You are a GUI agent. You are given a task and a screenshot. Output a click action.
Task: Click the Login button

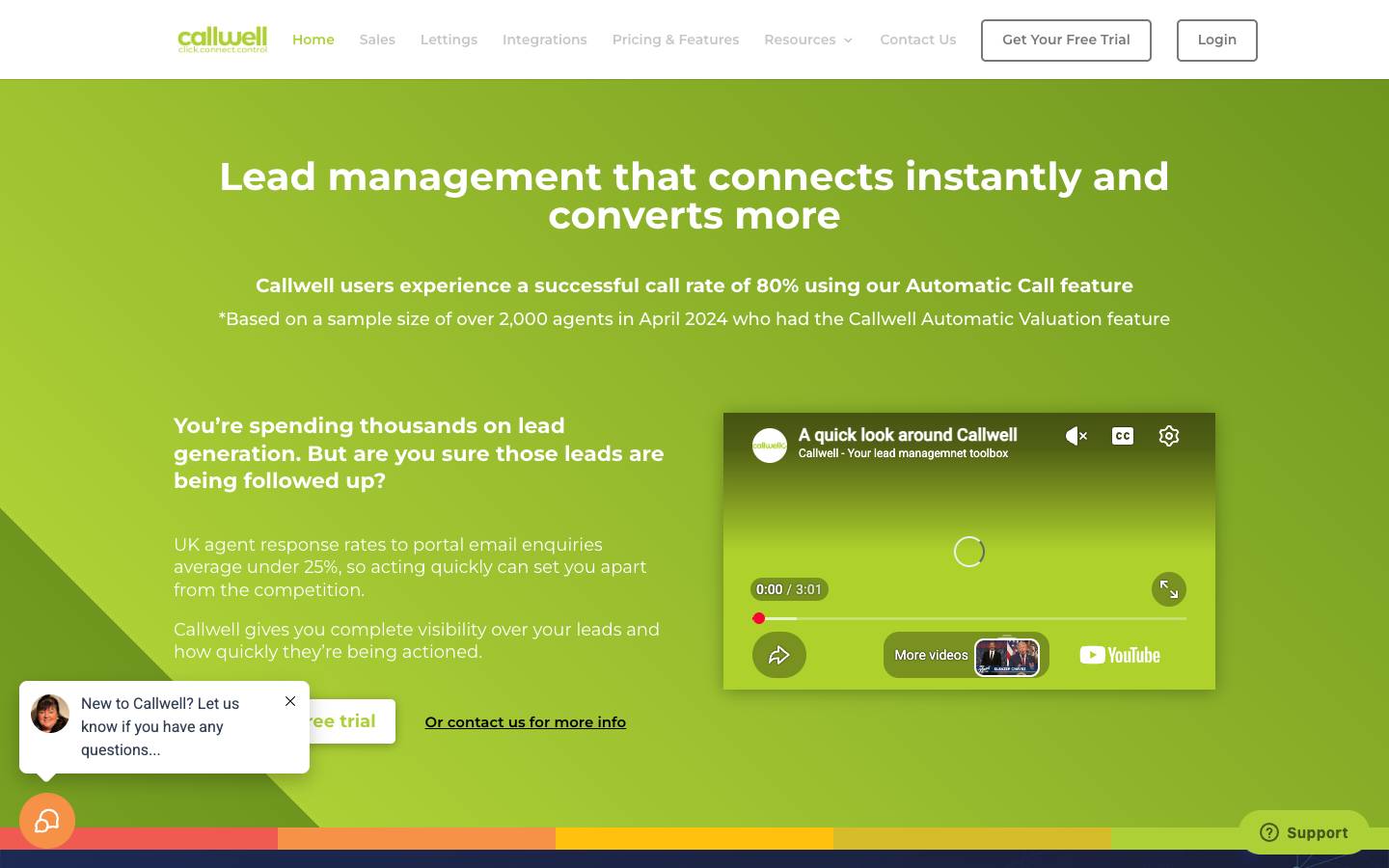pyautogui.click(x=1217, y=41)
